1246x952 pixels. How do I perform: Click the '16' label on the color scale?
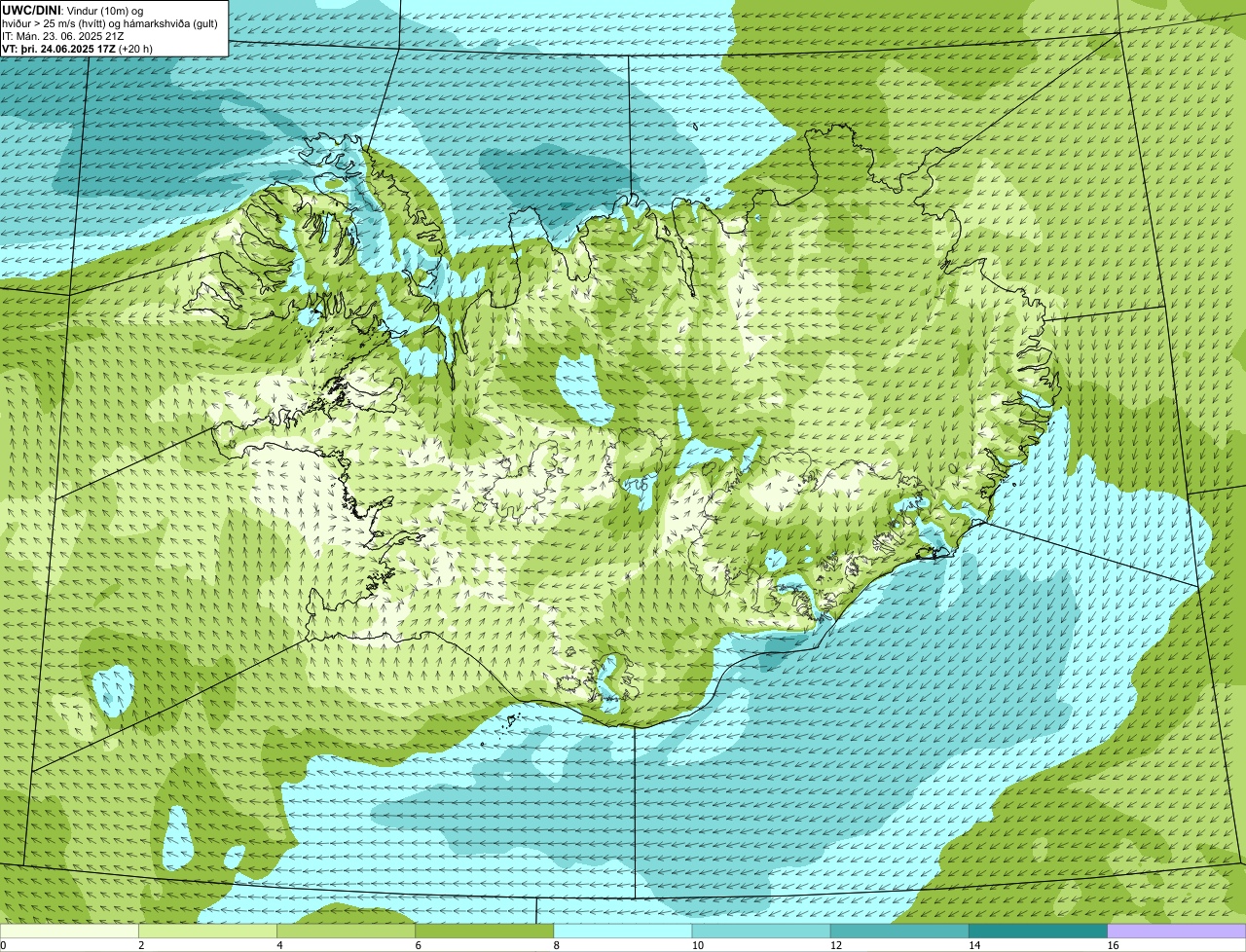(x=1114, y=945)
